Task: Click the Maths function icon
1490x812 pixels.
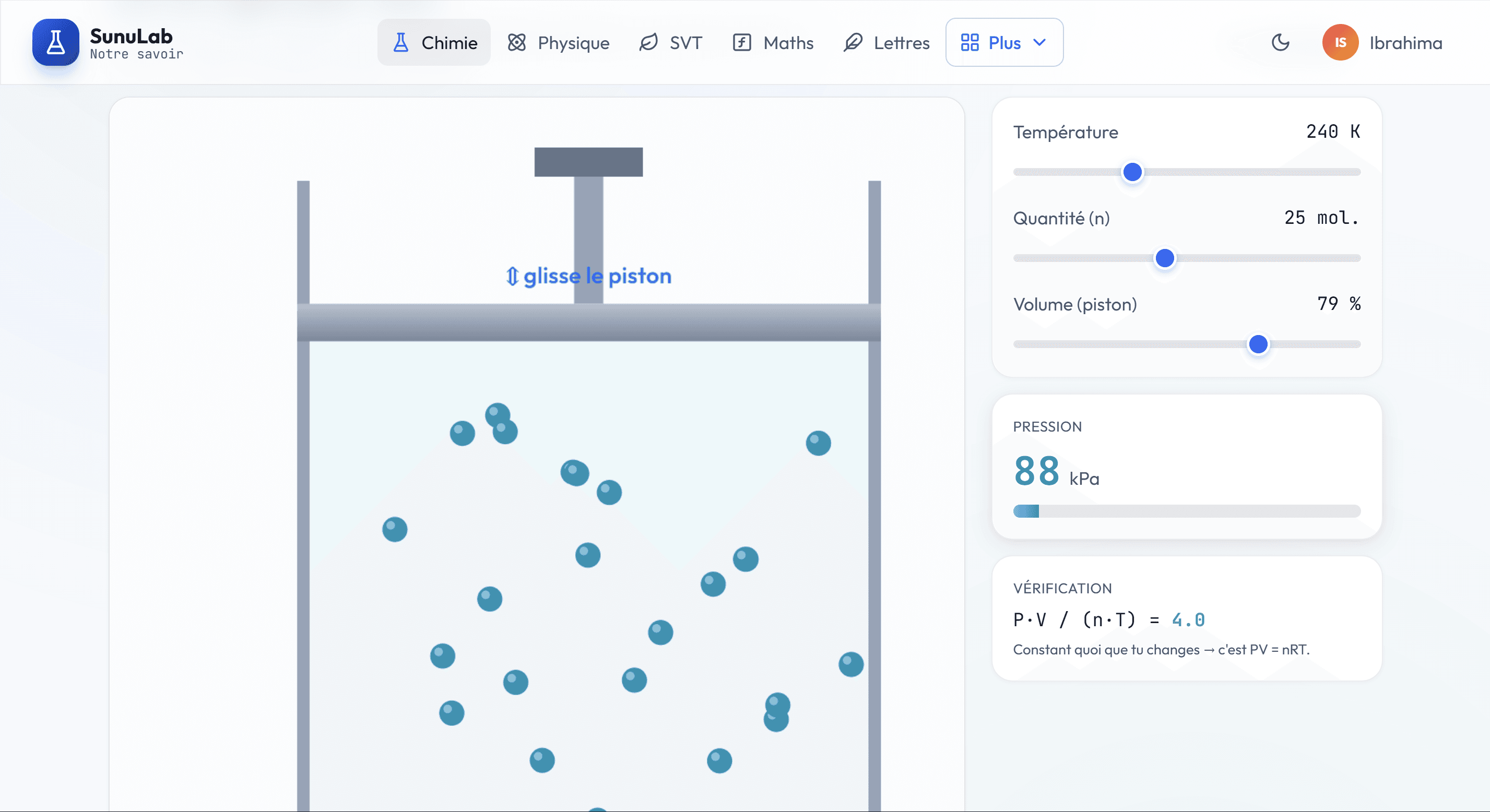Action: click(x=742, y=43)
